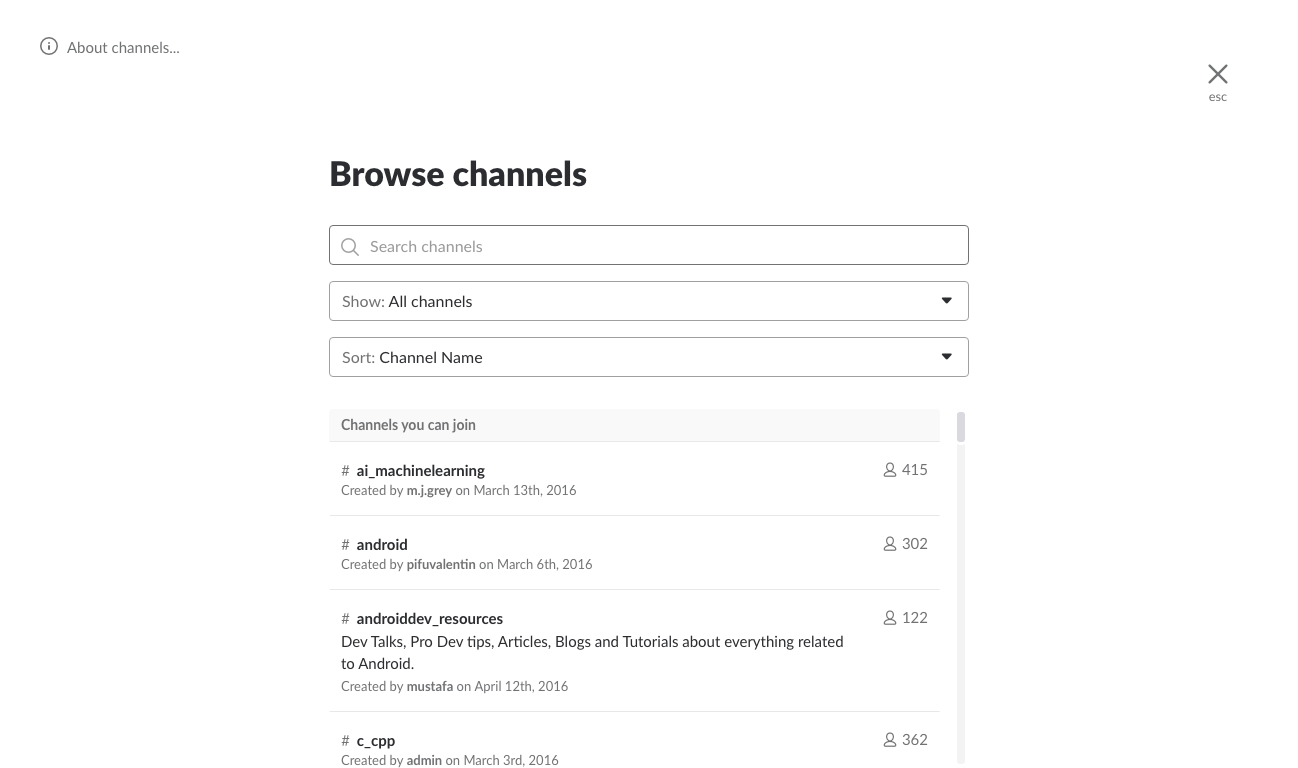Open the Show: All channels dropdown
Image resolution: width=1298 pixels, height=768 pixels.
click(649, 300)
